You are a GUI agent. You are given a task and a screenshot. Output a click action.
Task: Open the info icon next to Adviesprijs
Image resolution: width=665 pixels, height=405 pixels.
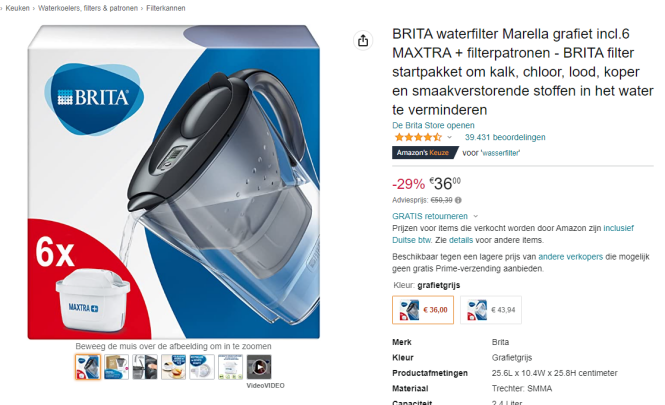click(x=458, y=200)
